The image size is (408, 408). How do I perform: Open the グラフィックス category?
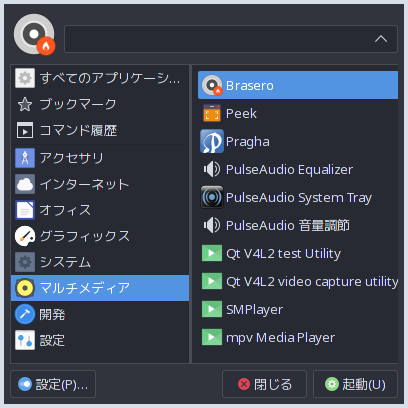click(x=100, y=236)
